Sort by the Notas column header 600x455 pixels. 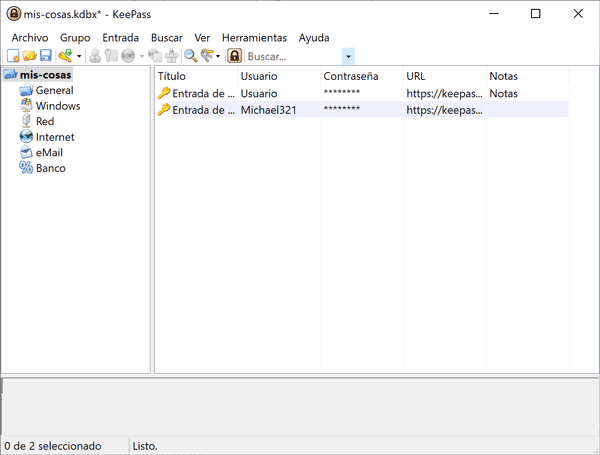coord(528,76)
